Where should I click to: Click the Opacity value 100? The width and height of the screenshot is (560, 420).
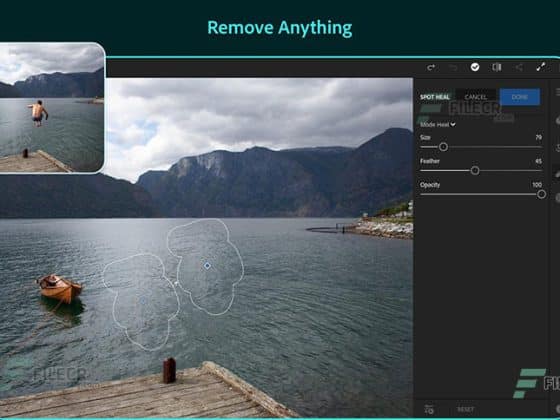pyautogui.click(x=537, y=185)
